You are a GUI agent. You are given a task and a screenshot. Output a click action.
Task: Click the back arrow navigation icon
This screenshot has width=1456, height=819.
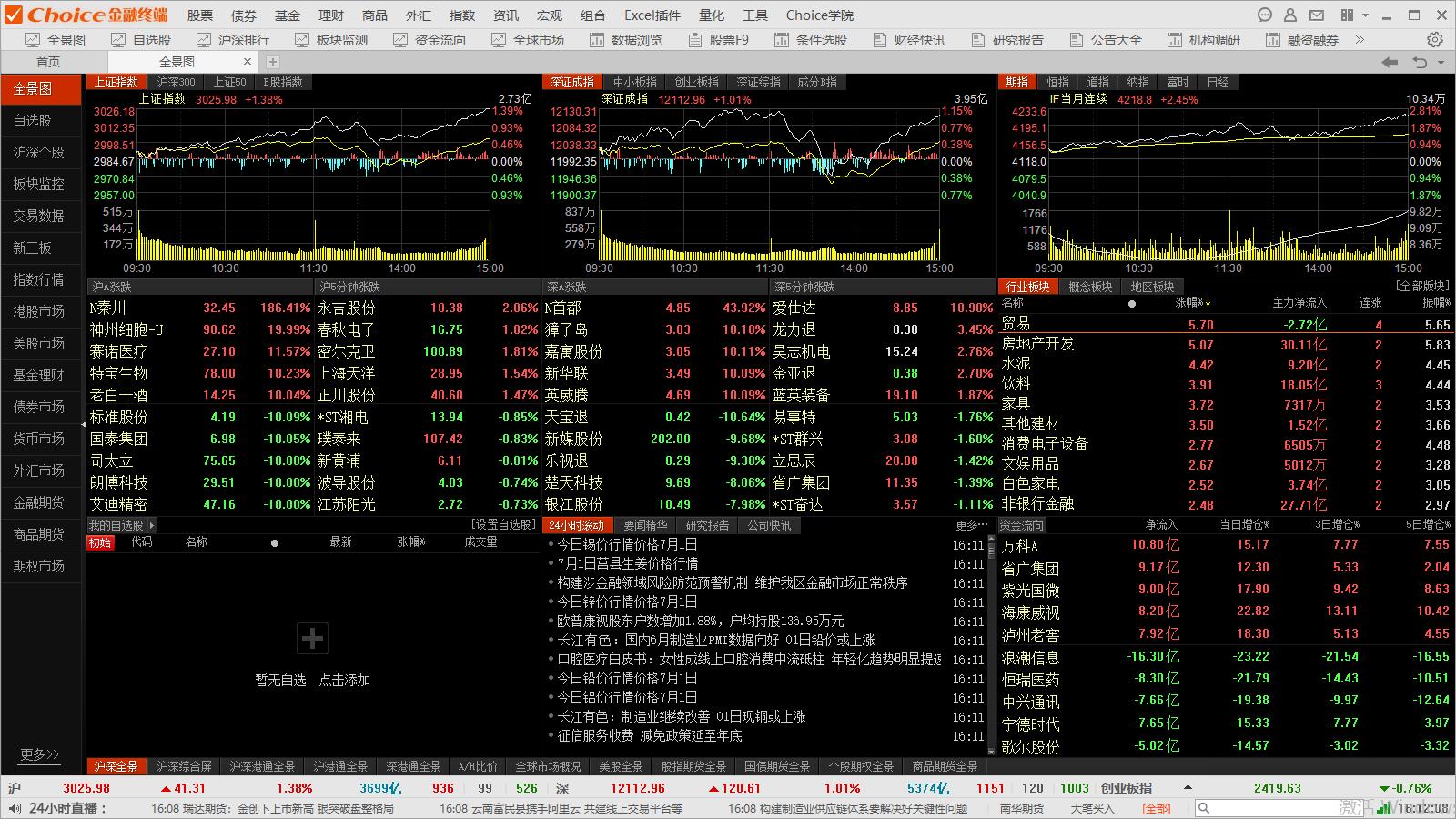click(1390, 62)
